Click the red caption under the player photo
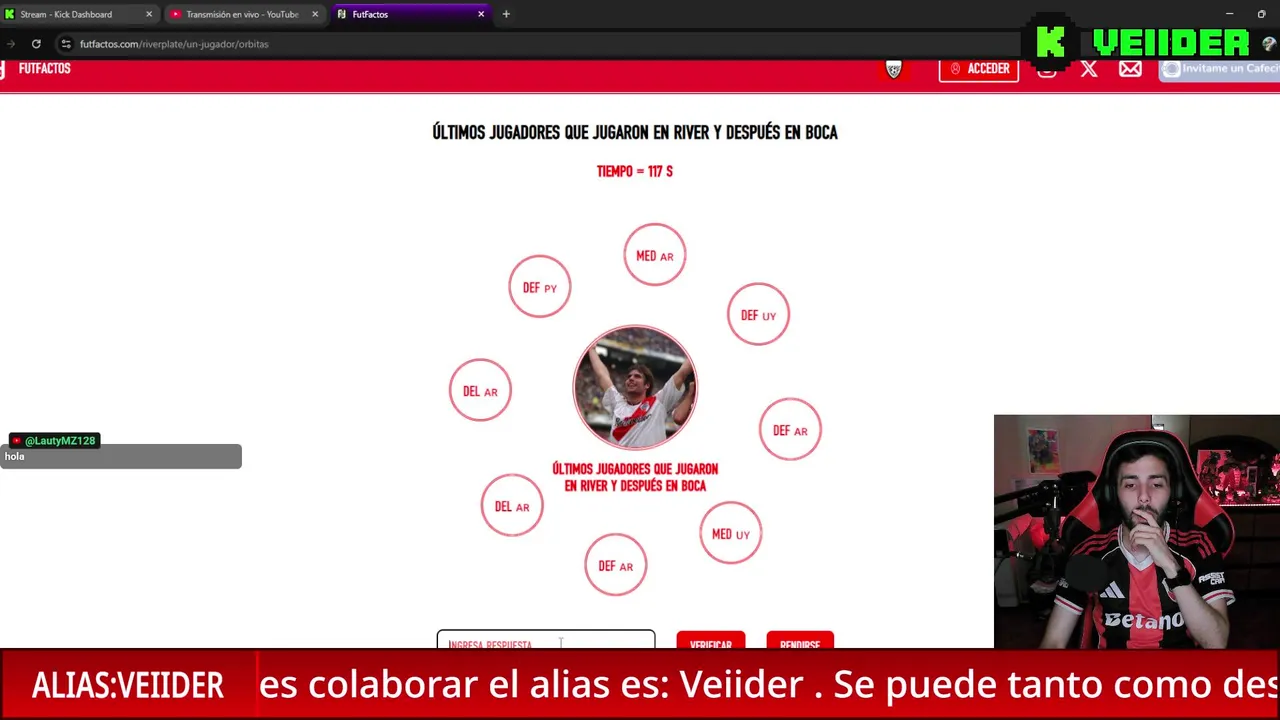Image resolution: width=1280 pixels, height=720 pixels. coord(635,477)
